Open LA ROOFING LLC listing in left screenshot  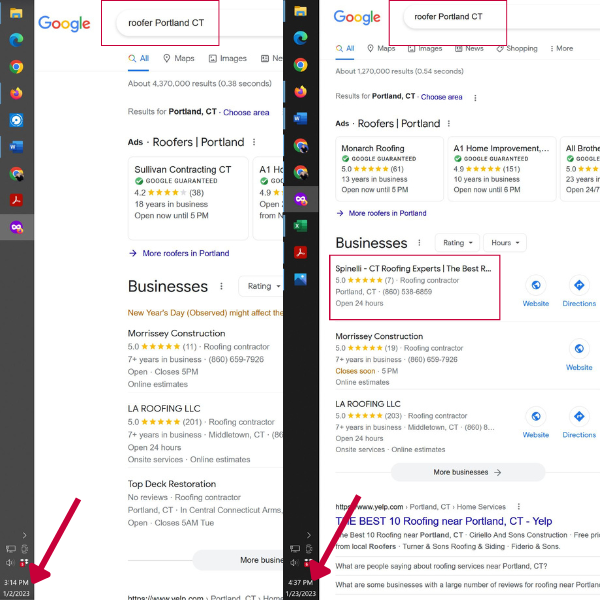(x=164, y=409)
